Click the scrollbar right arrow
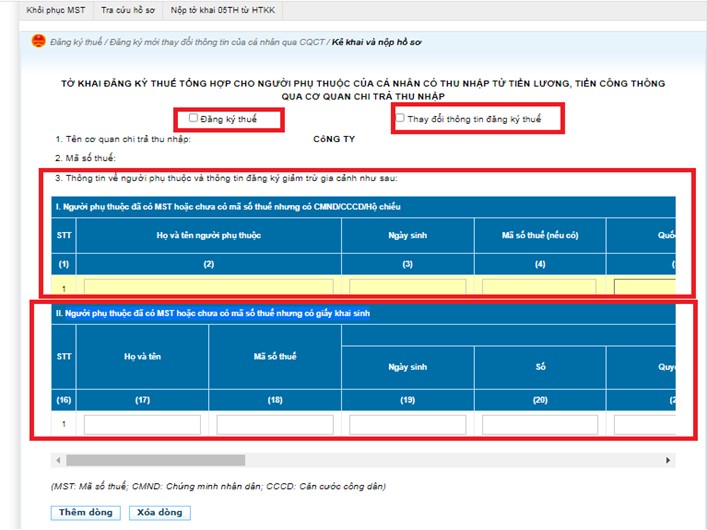The height and width of the screenshot is (530, 707). 668,461
